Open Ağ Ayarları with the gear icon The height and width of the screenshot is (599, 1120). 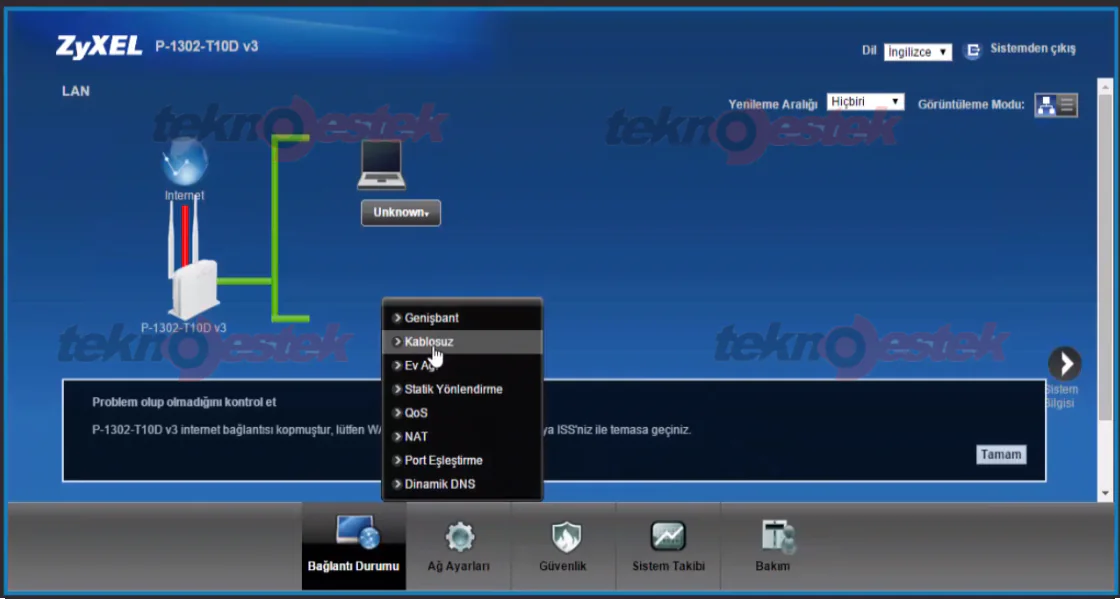[x=459, y=537]
